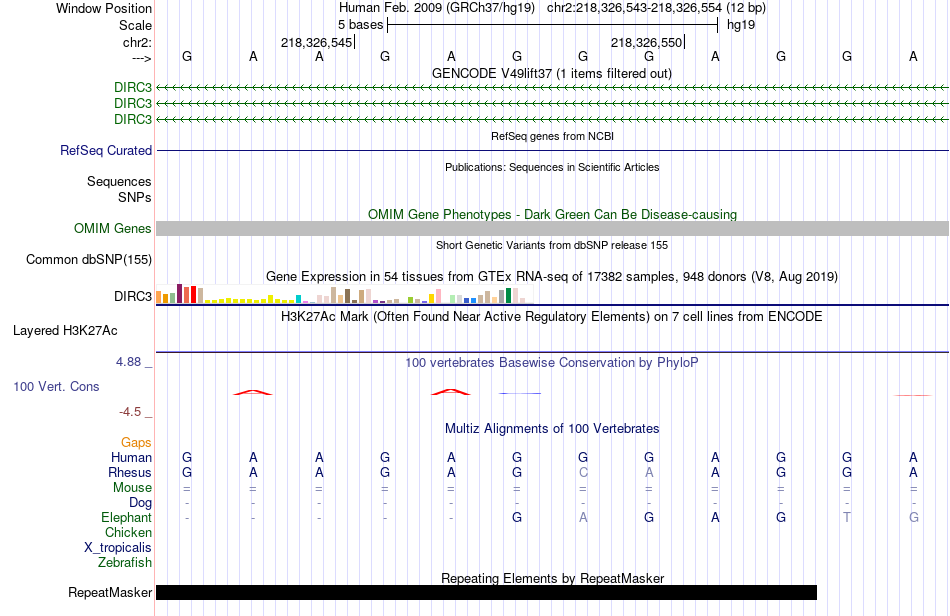Select the Sequences label under Publications

click(119, 181)
